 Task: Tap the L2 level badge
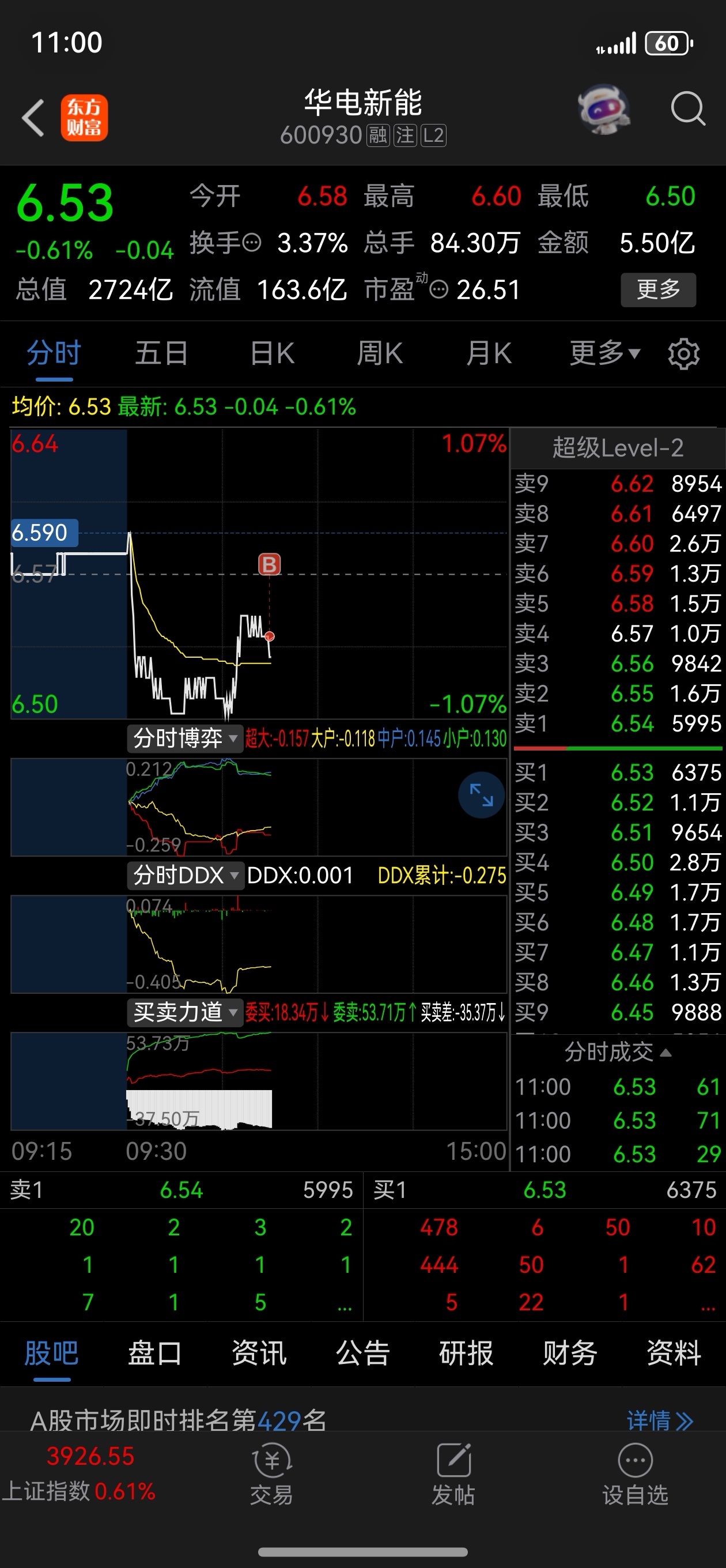click(433, 135)
